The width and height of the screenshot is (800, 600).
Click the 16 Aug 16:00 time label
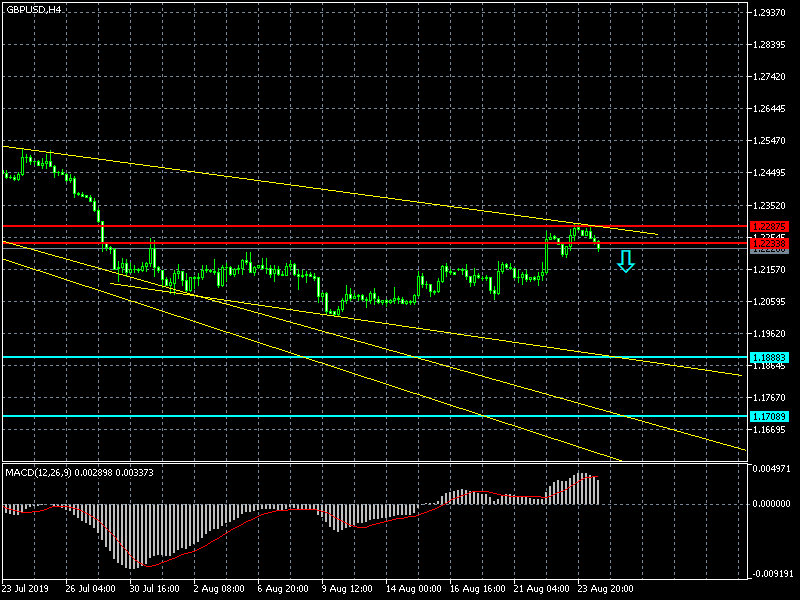(478, 588)
